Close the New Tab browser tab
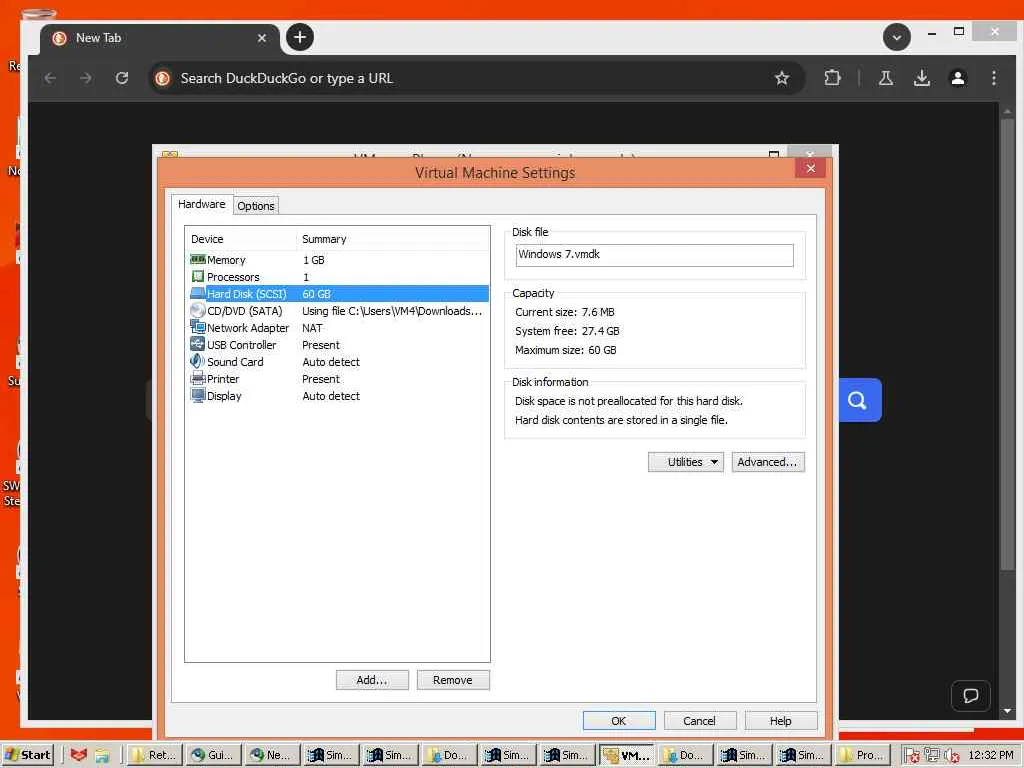Viewport: 1024px width, 768px height. click(262, 38)
